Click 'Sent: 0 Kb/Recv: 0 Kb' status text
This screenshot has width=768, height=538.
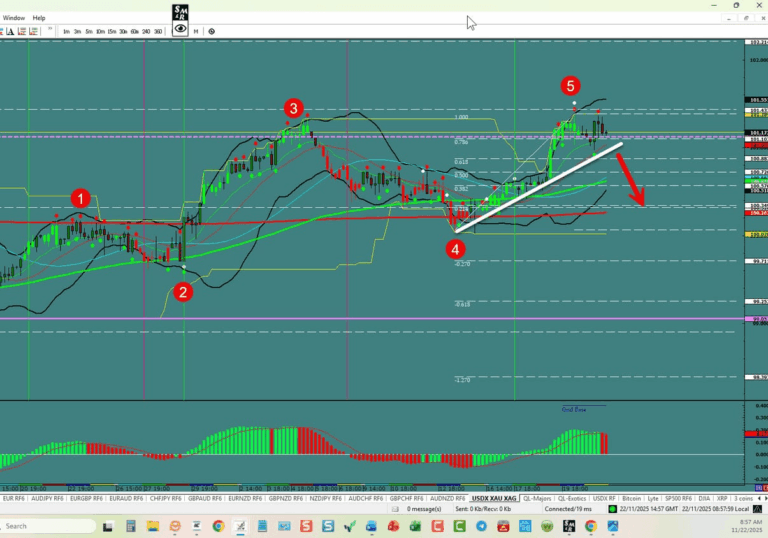pos(483,509)
